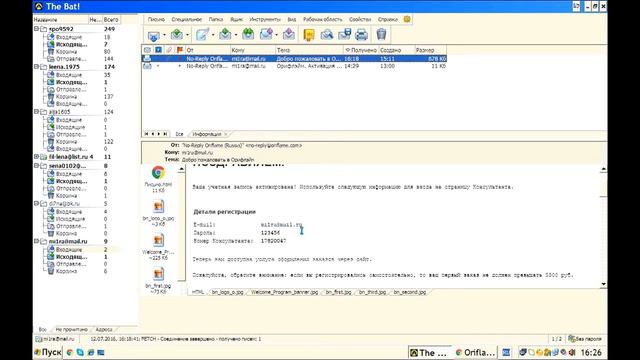Create a new message with the pen icon
The height and width of the screenshot is (360, 640).
click(202, 35)
